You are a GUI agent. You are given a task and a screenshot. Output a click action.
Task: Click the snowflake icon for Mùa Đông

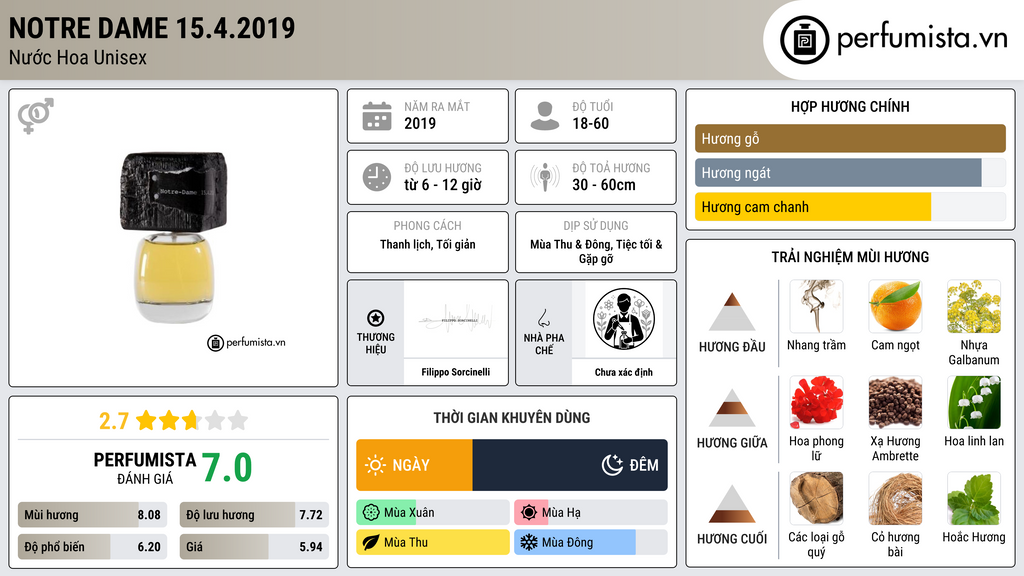click(529, 542)
